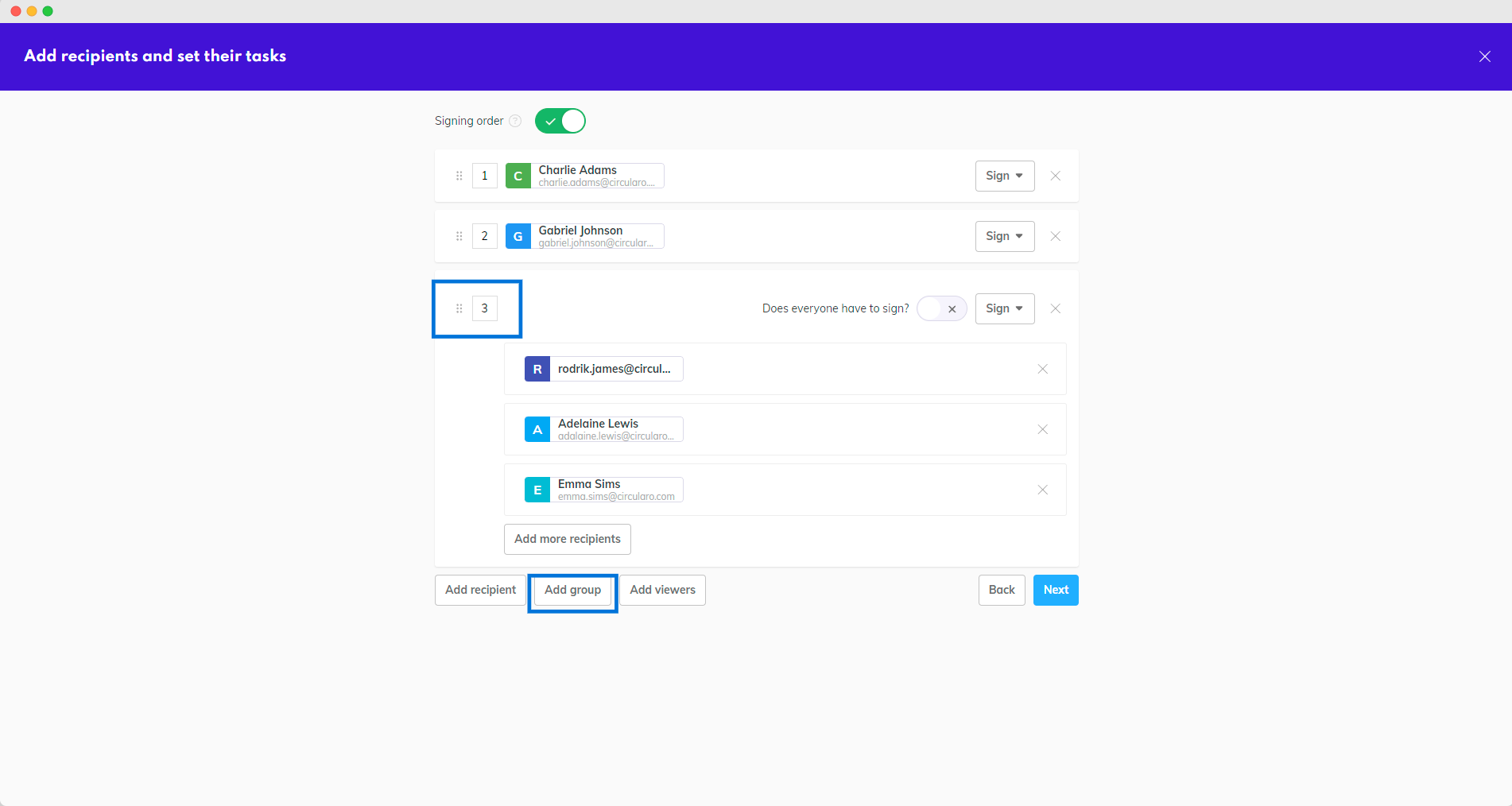Open Sign dropdown for Gabriel Johnson
Image resolution: width=1512 pixels, height=806 pixels.
click(1004, 236)
